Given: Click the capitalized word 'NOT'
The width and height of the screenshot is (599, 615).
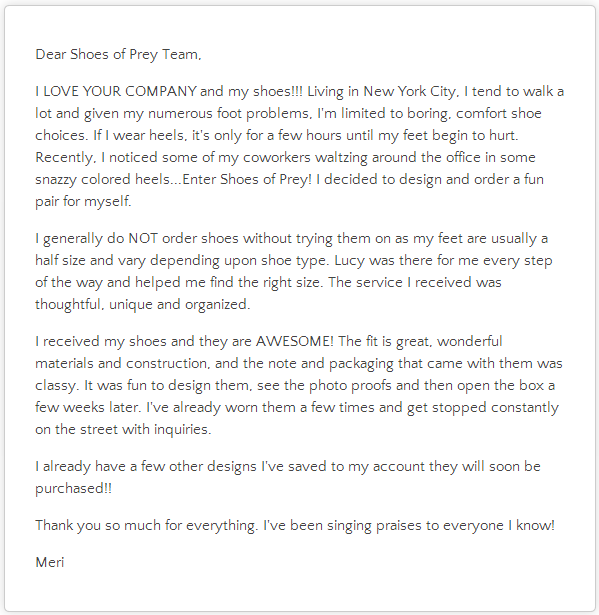Looking at the screenshot, I should coord(143,238).
